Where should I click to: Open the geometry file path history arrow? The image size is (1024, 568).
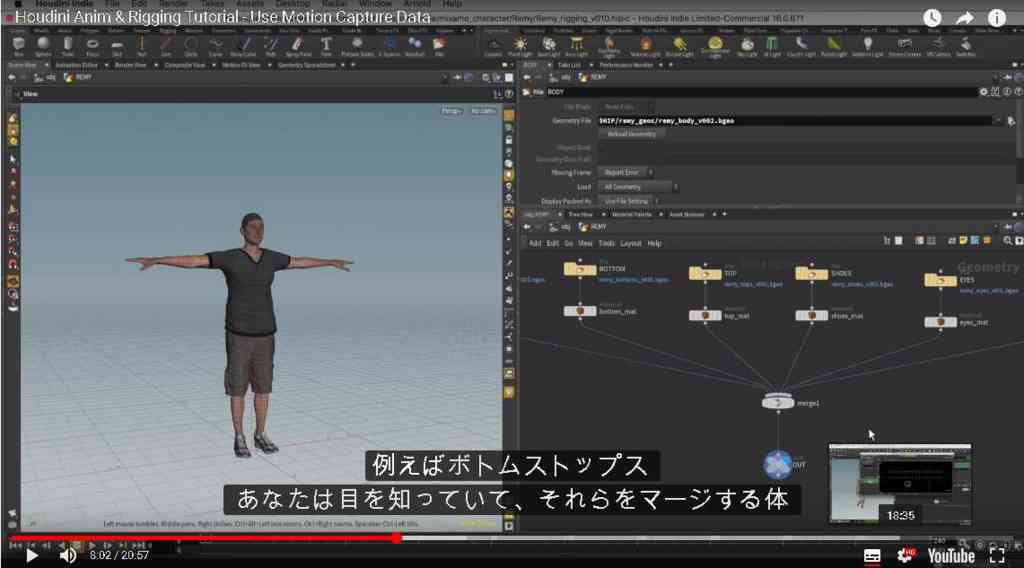coord(997,121)
